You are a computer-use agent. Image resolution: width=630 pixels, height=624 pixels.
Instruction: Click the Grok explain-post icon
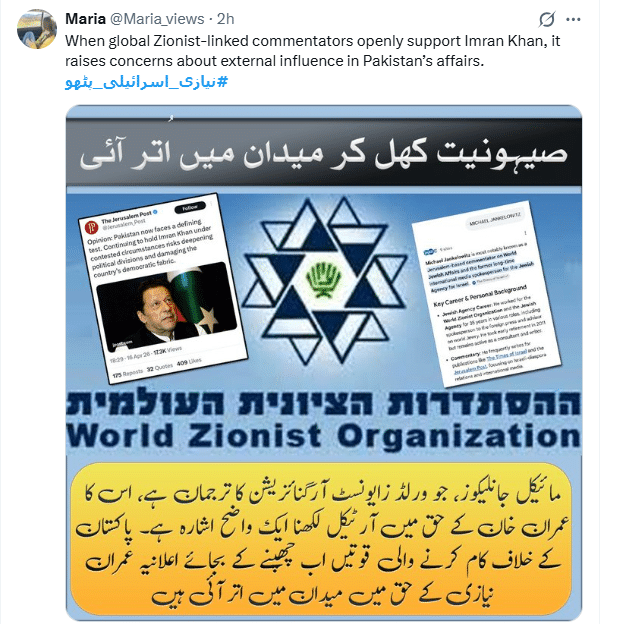547,19
